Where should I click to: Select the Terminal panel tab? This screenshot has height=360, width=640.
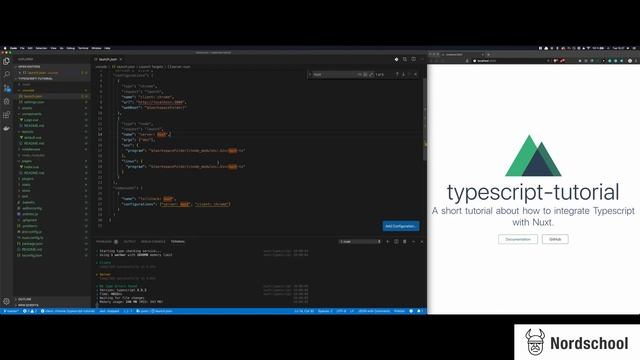click(x=178, y=242)
